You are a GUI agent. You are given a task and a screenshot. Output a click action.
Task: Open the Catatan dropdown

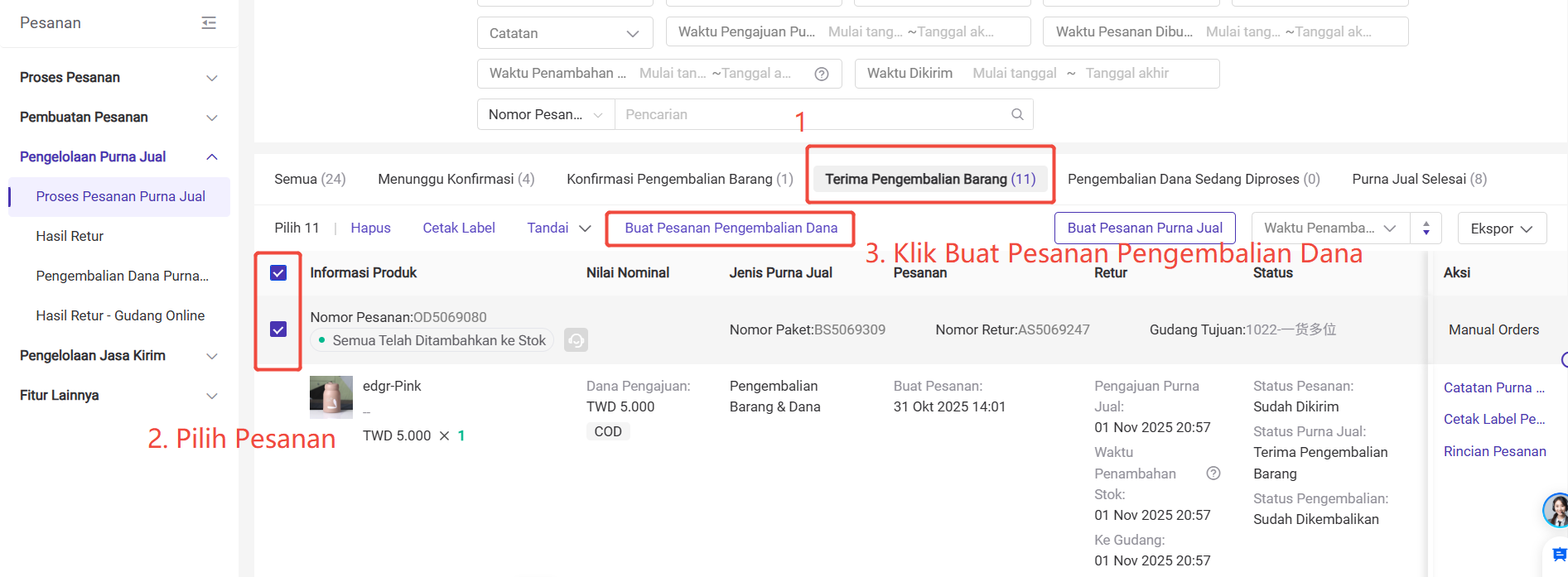click(565, 33)
